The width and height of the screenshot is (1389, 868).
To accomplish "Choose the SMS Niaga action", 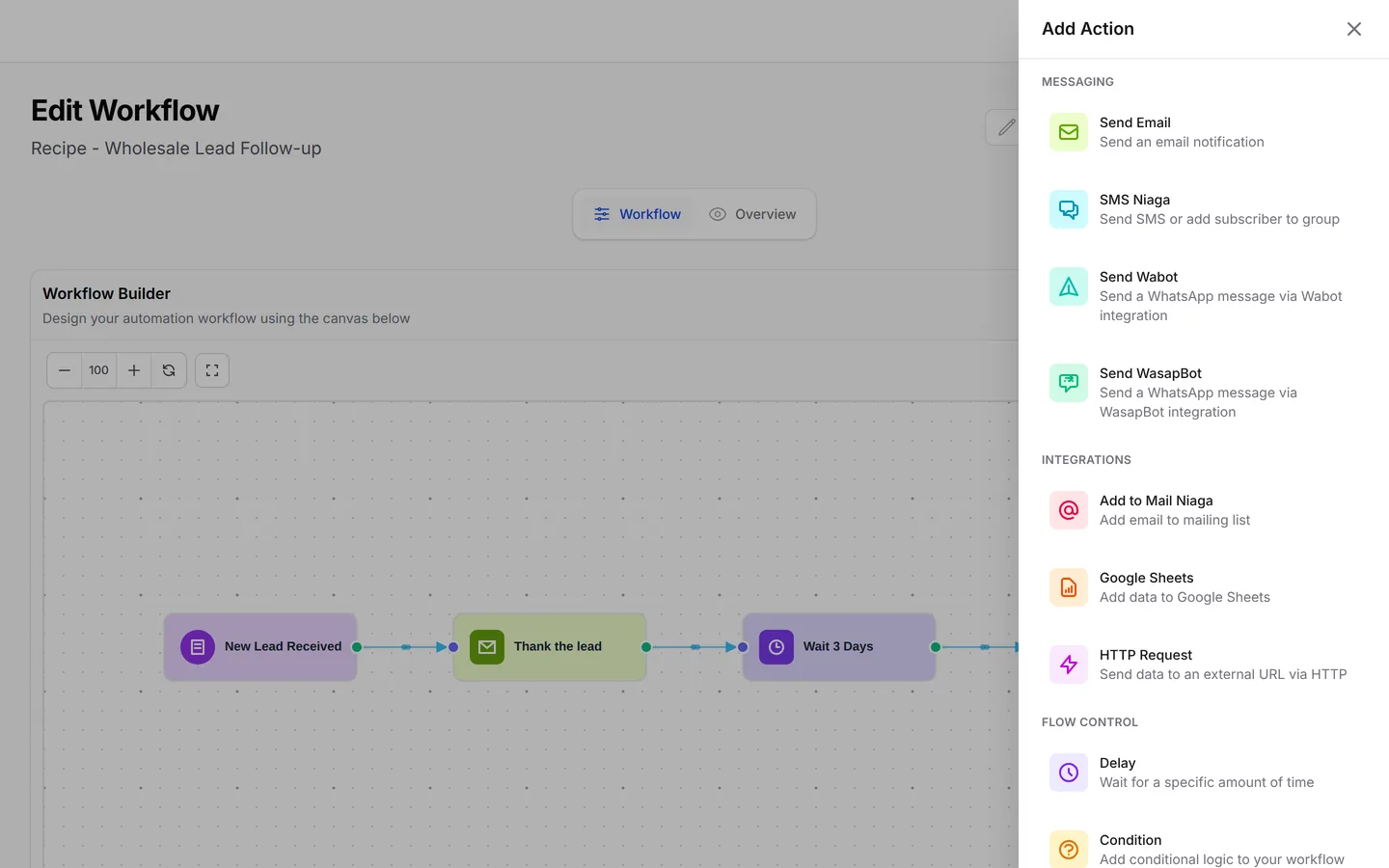I will click(1204, 209).
